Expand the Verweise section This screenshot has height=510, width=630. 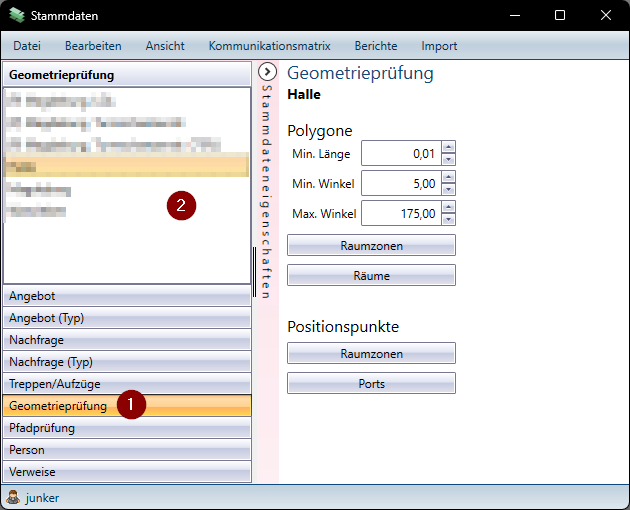pyautogui.click(x=127, y=472)
